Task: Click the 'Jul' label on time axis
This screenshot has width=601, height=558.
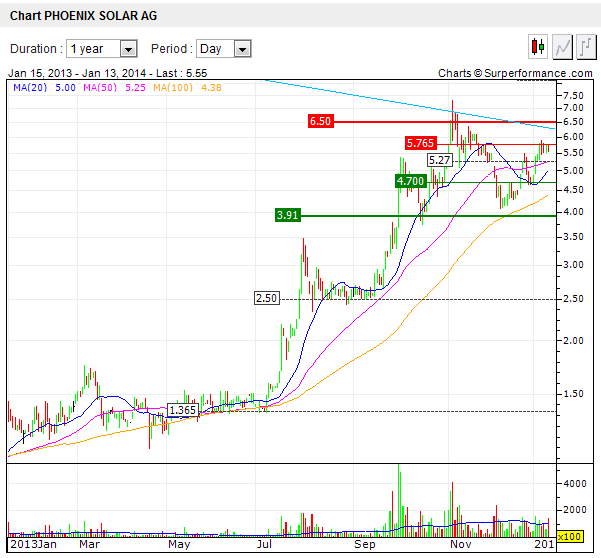Action: [x=264, y=544]
